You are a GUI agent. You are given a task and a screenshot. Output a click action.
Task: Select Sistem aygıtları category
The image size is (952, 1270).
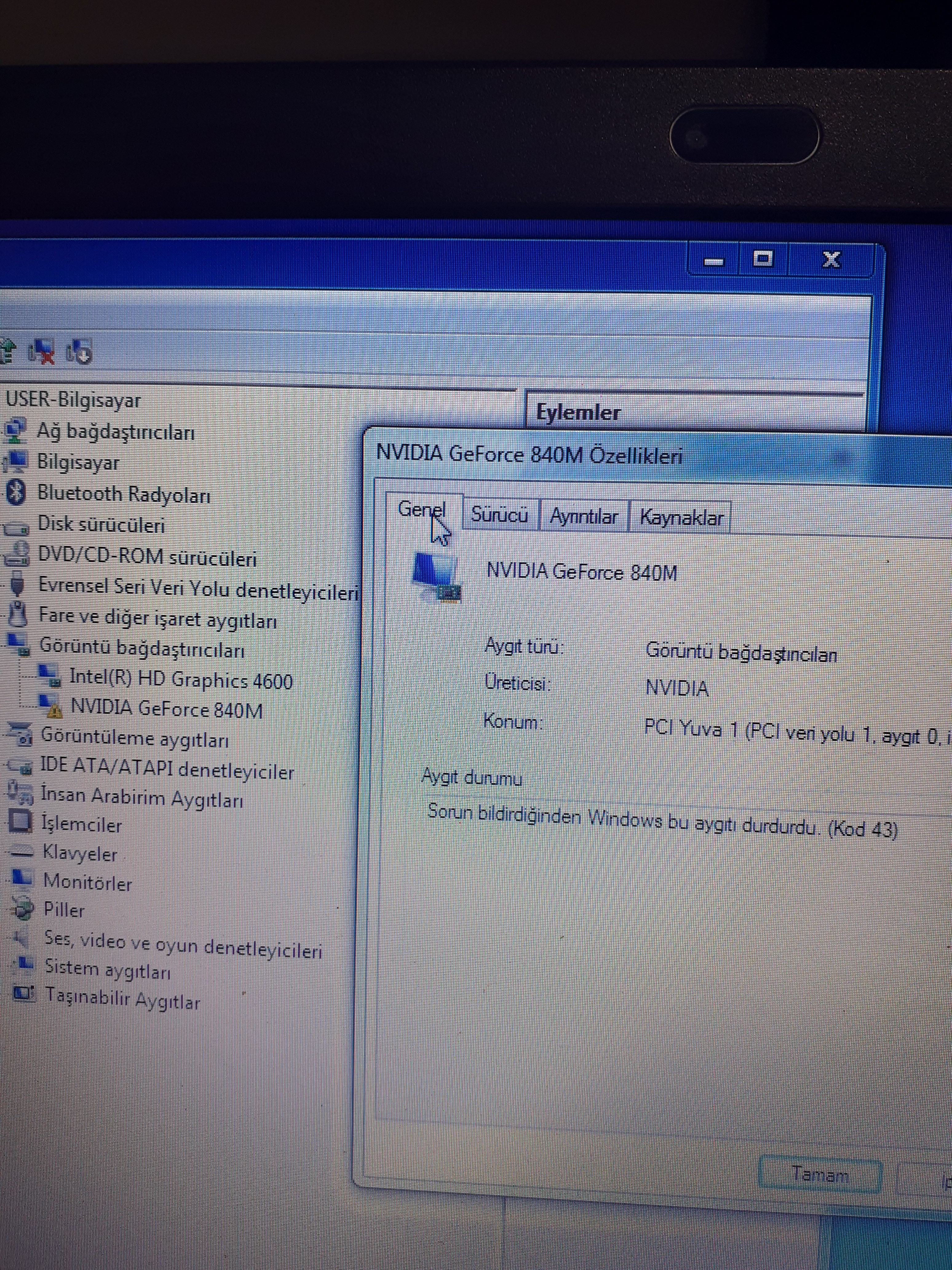(108, 970)
